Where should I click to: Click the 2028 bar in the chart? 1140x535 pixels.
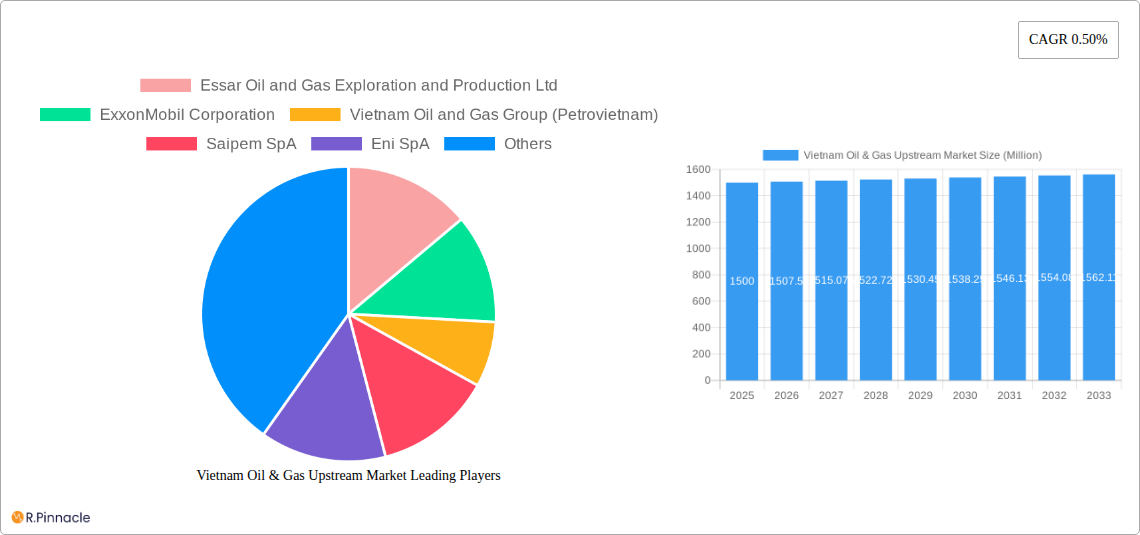point(876,280)
